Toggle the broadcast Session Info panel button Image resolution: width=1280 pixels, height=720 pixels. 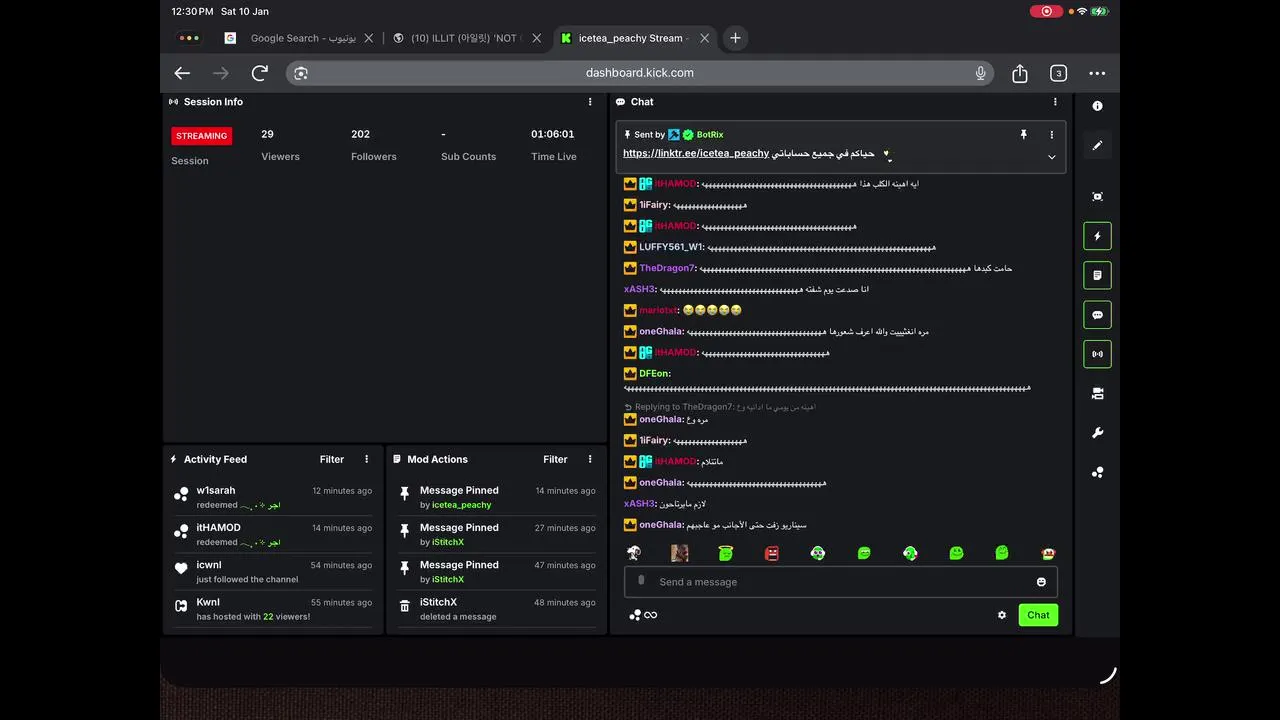1097,354
